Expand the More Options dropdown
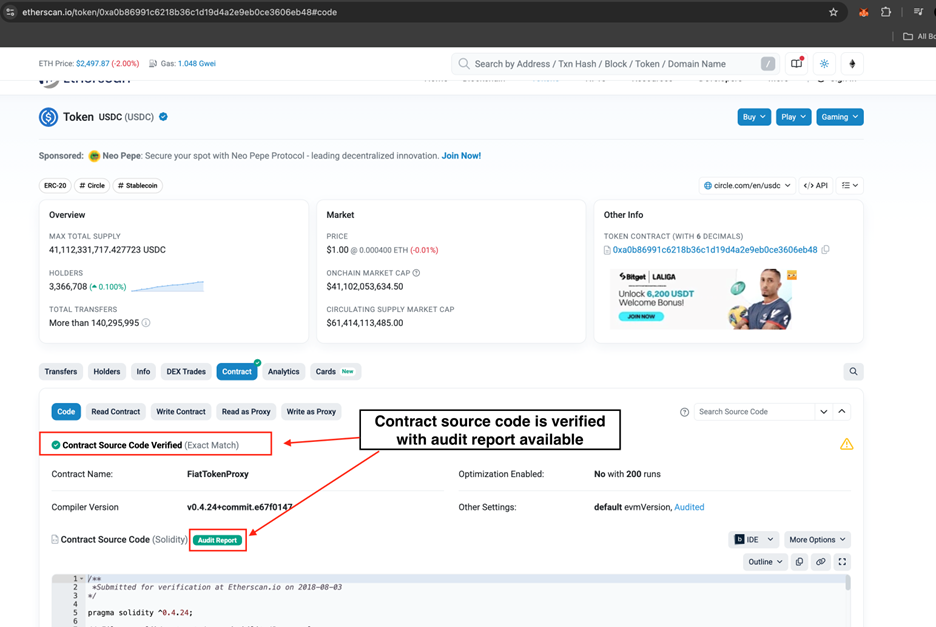936x627 pixels. 817,540
